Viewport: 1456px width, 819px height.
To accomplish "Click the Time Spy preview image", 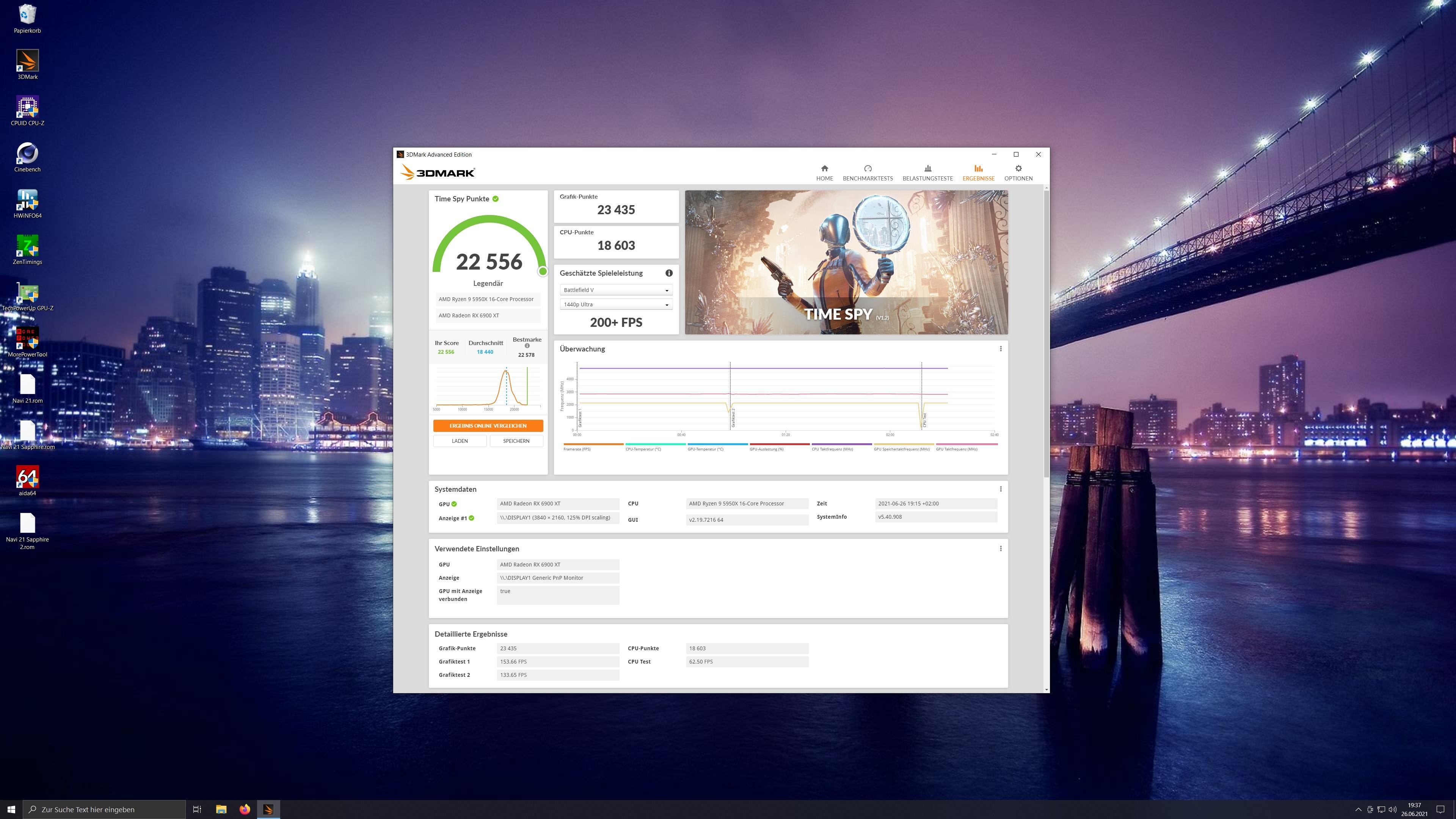I will point(846,262).
